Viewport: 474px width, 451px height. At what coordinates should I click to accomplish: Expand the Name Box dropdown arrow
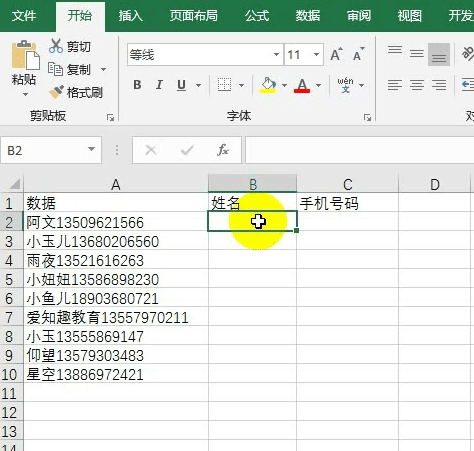click(91, 149)
